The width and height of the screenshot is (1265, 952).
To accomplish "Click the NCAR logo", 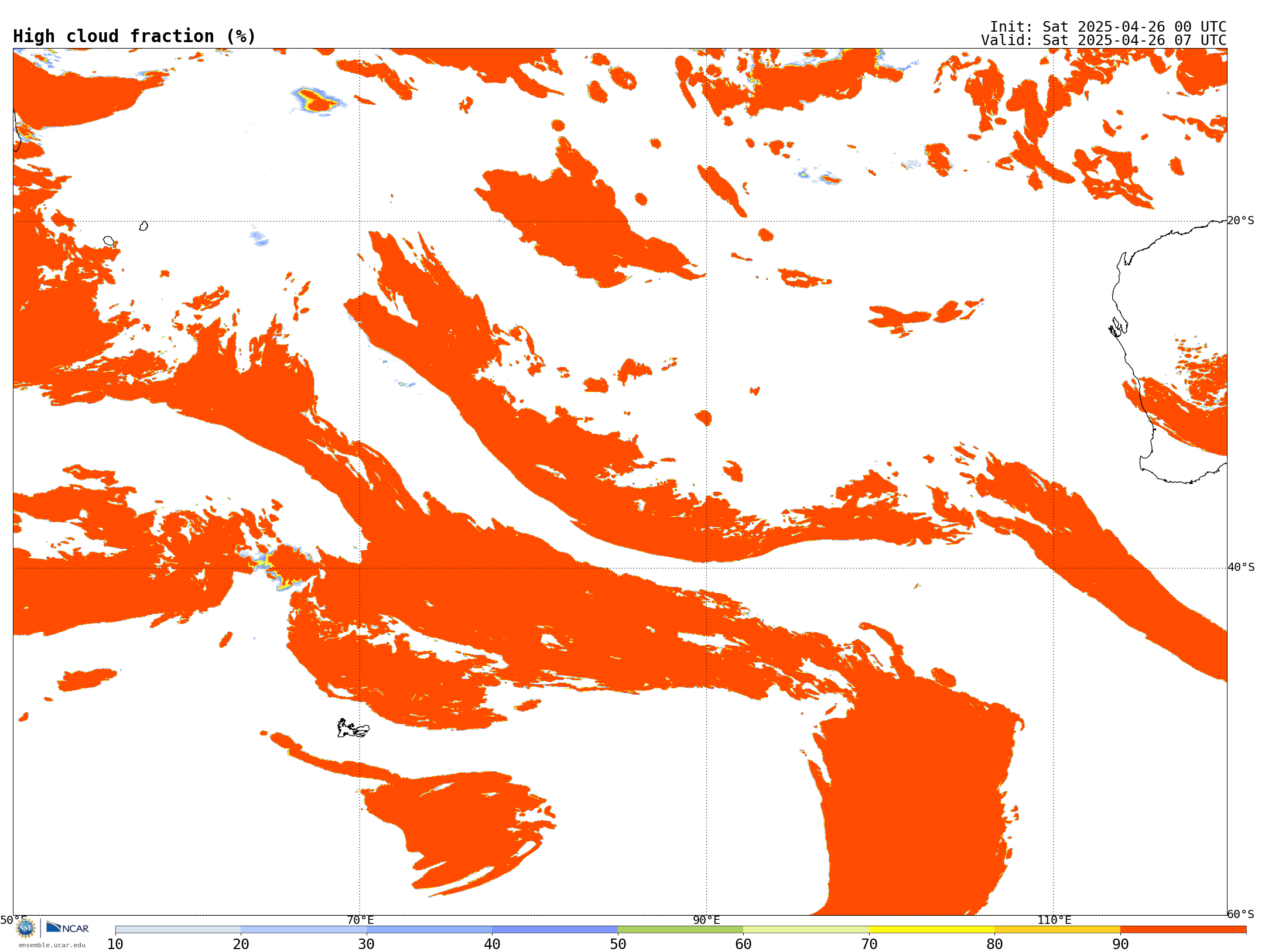I will [67, 927].
